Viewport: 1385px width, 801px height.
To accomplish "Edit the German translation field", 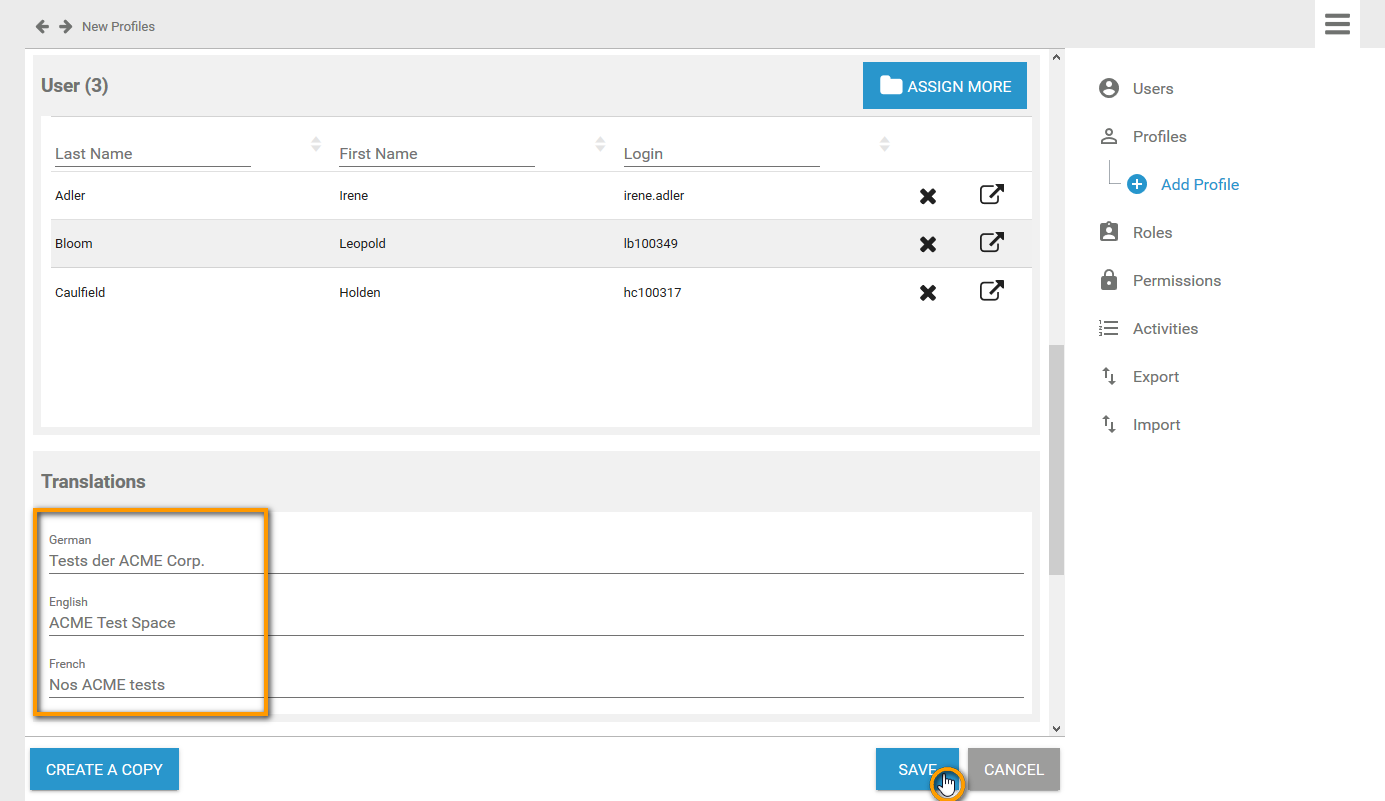I will coord(535,561).
